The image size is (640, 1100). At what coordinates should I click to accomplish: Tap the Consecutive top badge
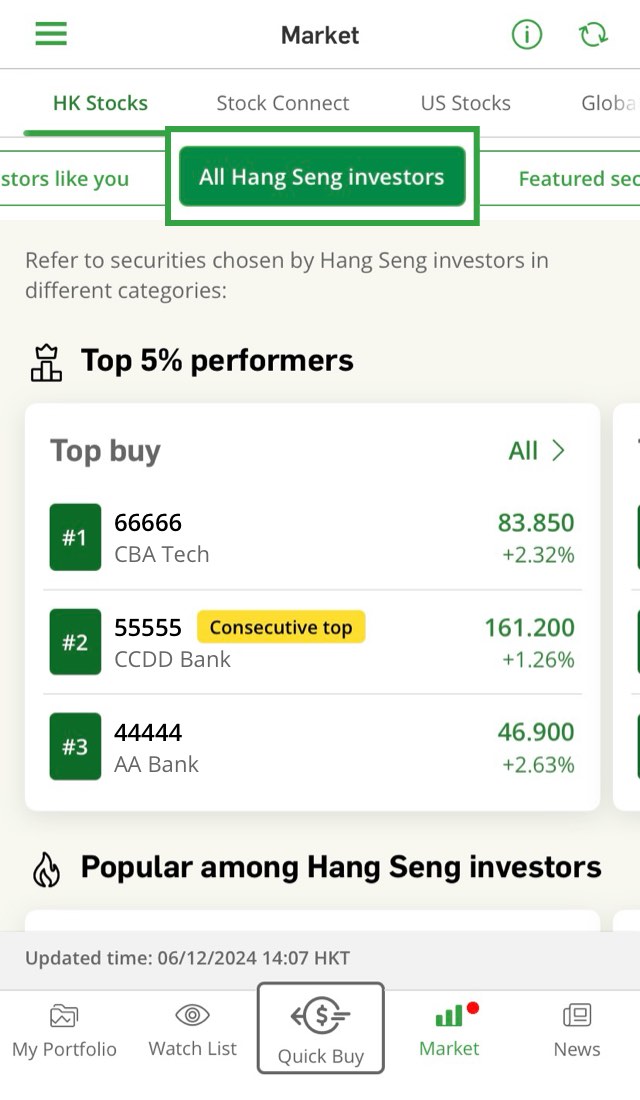coord(281,628)
